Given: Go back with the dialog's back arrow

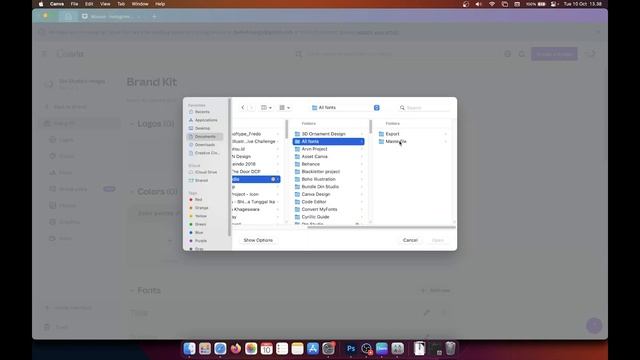Looking at the screenshot, I should [x=243, y=107].
